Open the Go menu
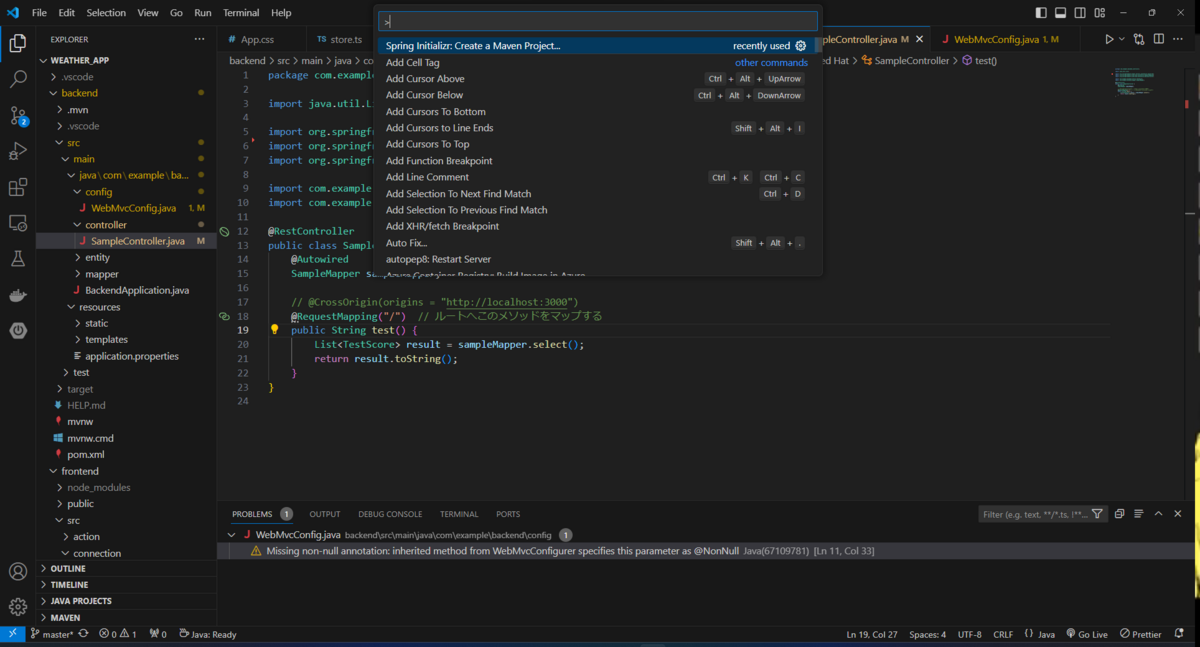This screenshot has height=647, width=1200. pos(176,12)
